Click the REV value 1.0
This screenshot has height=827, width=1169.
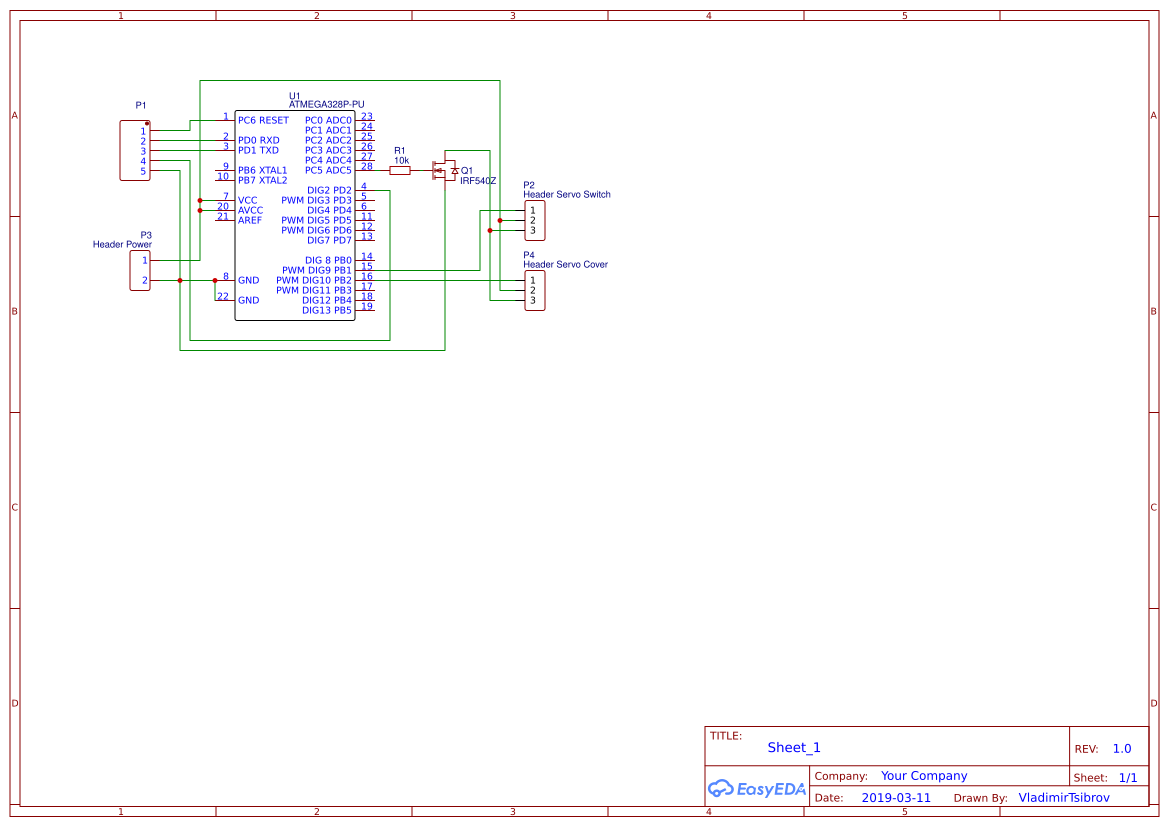click(x=1122, y=749)
